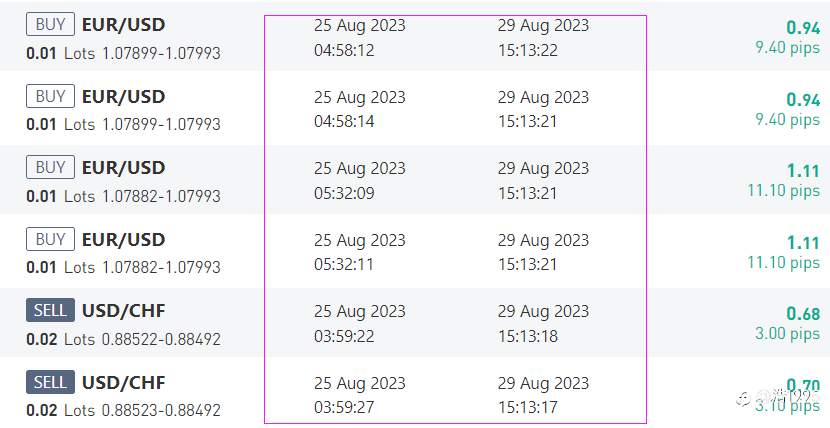
Task: Click the 0.88522-0.88492 price range
Action: (x=161, y=339)
